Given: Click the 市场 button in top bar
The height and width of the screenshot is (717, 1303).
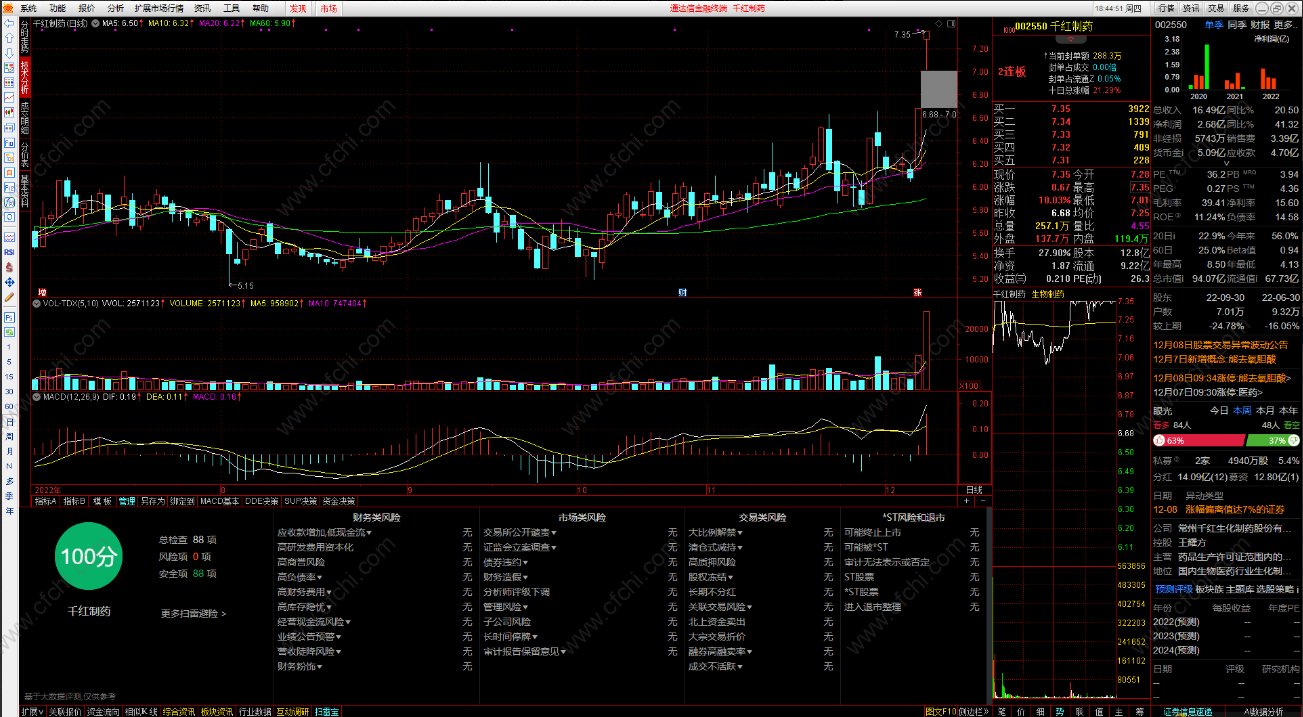Looking at the screenshot, I should [x=328, y=7].
